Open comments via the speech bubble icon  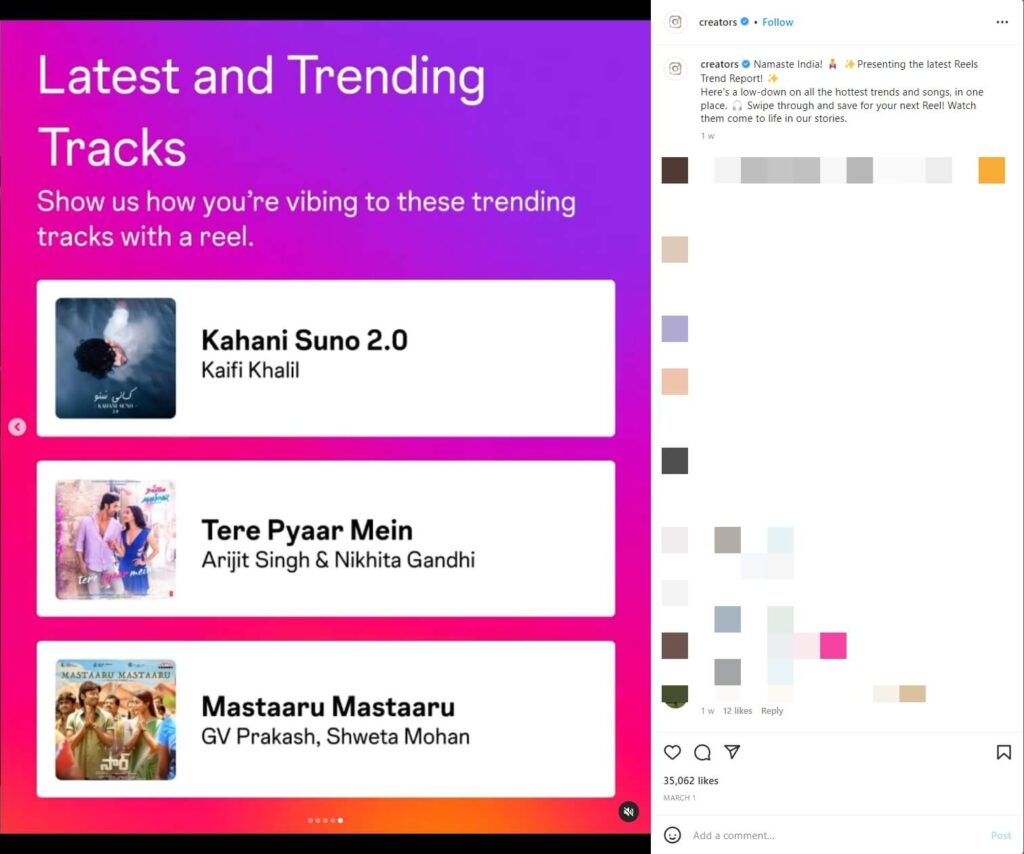tap(702, 752)
